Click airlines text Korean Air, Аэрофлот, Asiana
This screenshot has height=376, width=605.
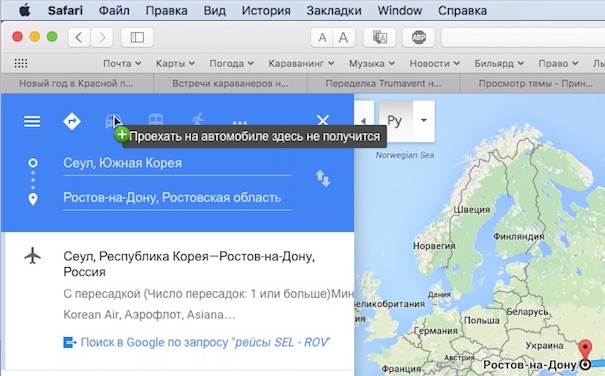pyautogui.click(x=149, y=315)
